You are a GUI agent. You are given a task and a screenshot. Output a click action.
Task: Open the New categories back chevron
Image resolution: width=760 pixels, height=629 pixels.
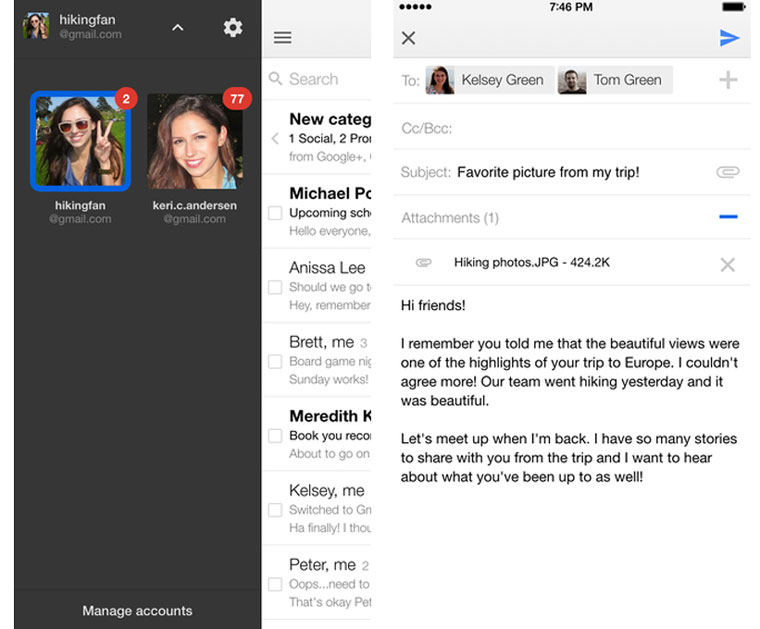275,139
